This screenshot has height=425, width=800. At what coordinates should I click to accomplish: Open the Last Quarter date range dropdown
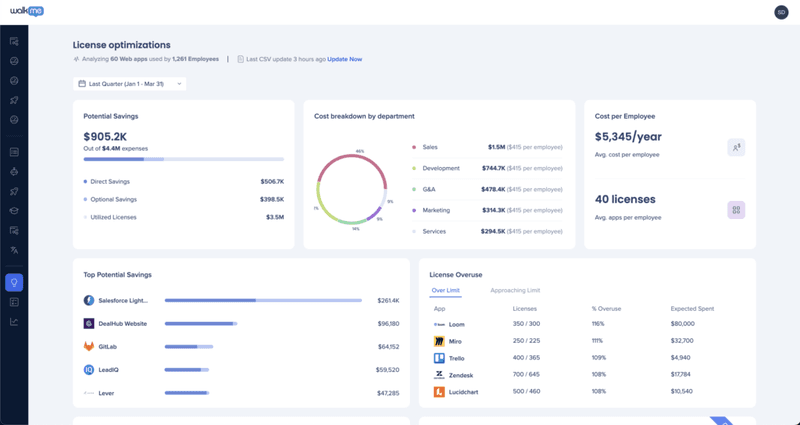(x=130, y=84)
